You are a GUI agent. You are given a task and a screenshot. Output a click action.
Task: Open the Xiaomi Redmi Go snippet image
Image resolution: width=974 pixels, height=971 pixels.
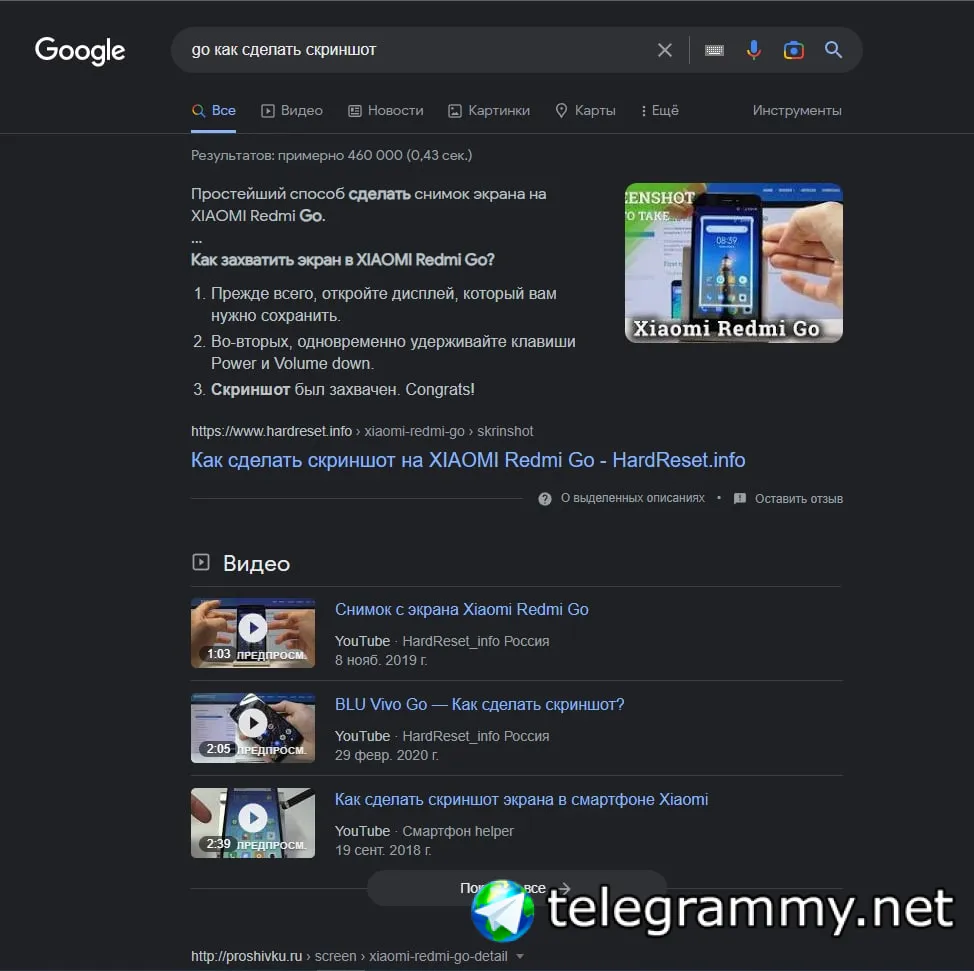coord(734,262)
